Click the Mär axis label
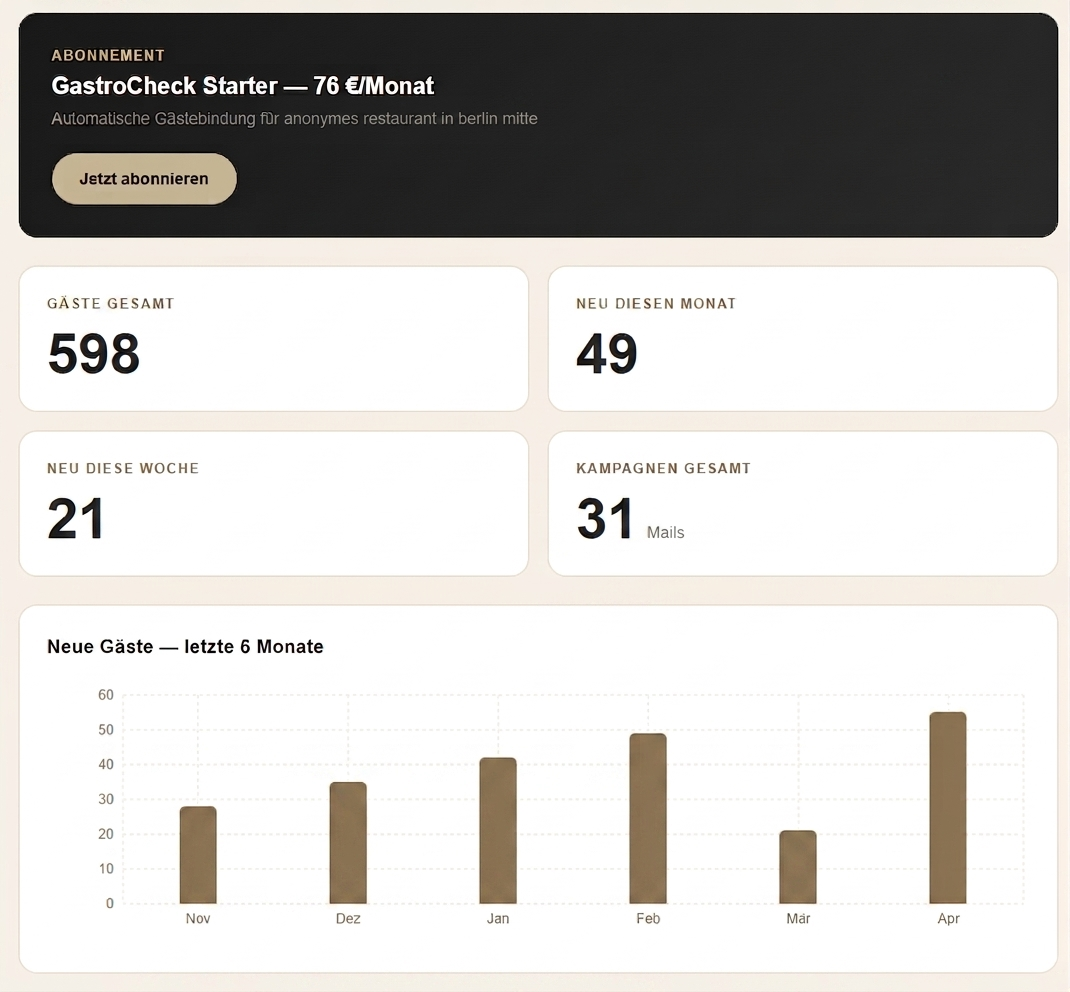 click(798, 918)
